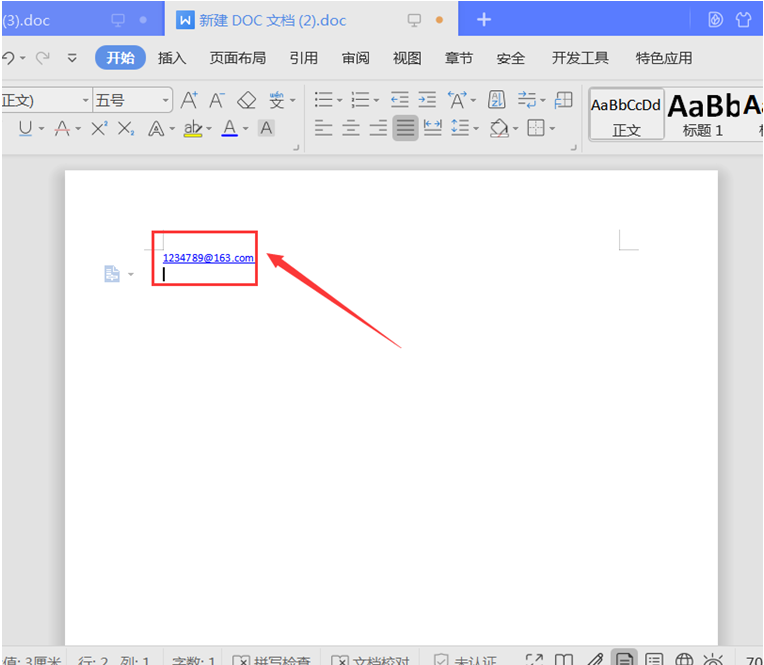Image resolution: width=764 pixels, height=665 pixels.
Task: Open the 插入 ribbon tab
Action: [x=172, y=58]
